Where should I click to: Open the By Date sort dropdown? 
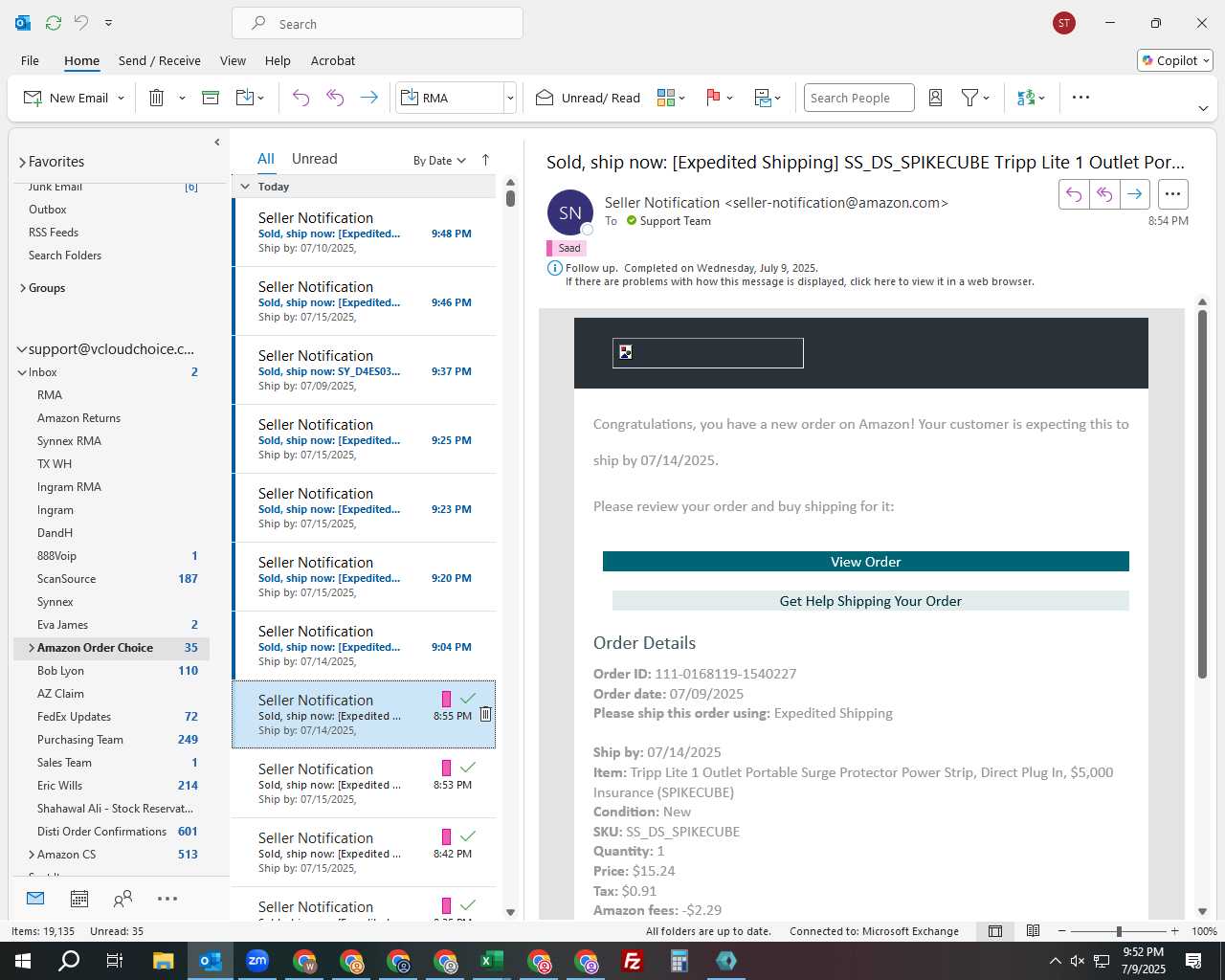[x=439, y=161]
